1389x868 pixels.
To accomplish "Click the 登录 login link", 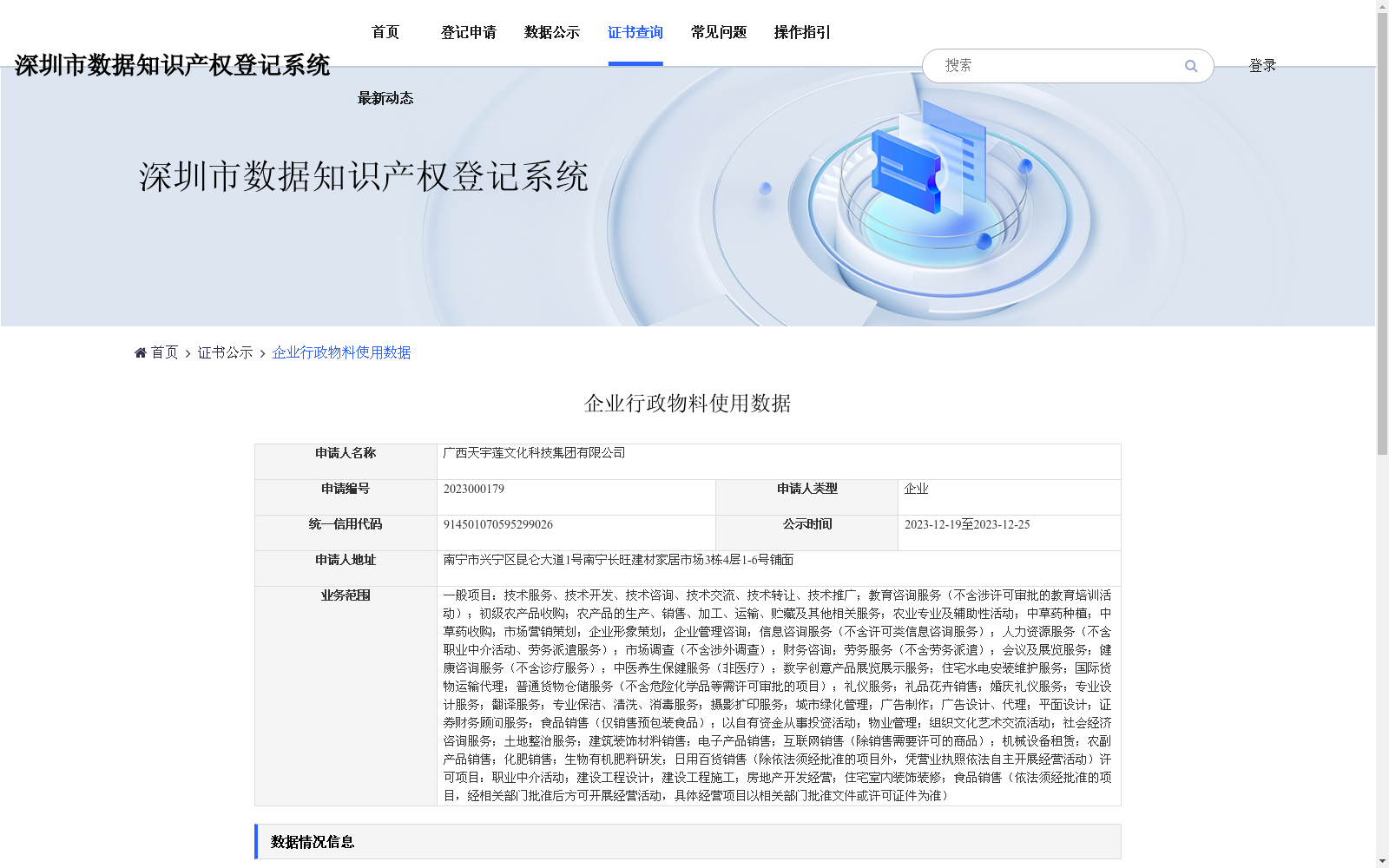I will 1262,66.
